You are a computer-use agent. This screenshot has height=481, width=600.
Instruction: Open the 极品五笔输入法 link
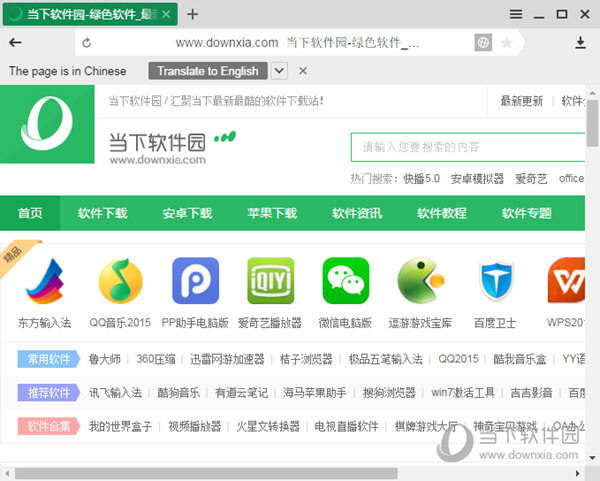pyautogui.click(x=386, y=359)
